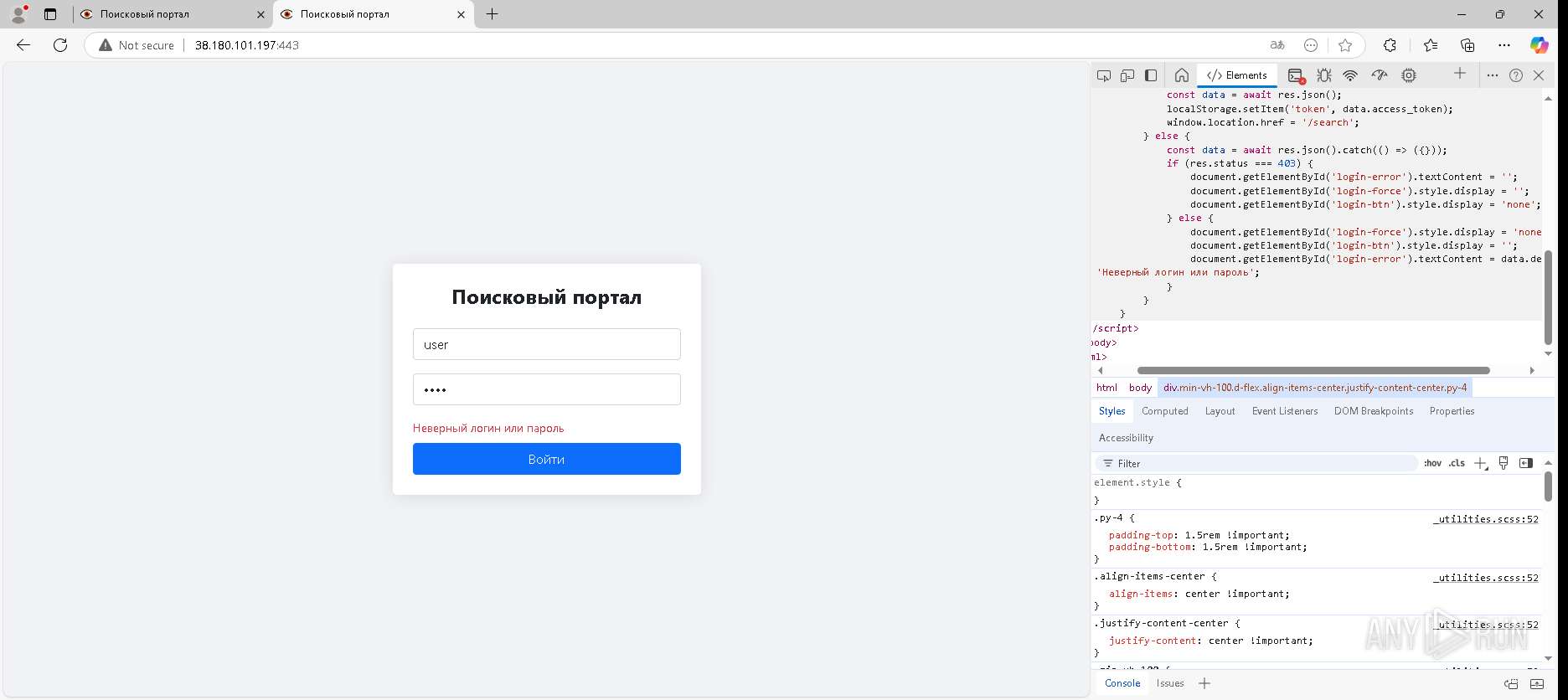The image size is (1568, 700).
Task: Open a new browser tab
Action: (x=493, y=14)
